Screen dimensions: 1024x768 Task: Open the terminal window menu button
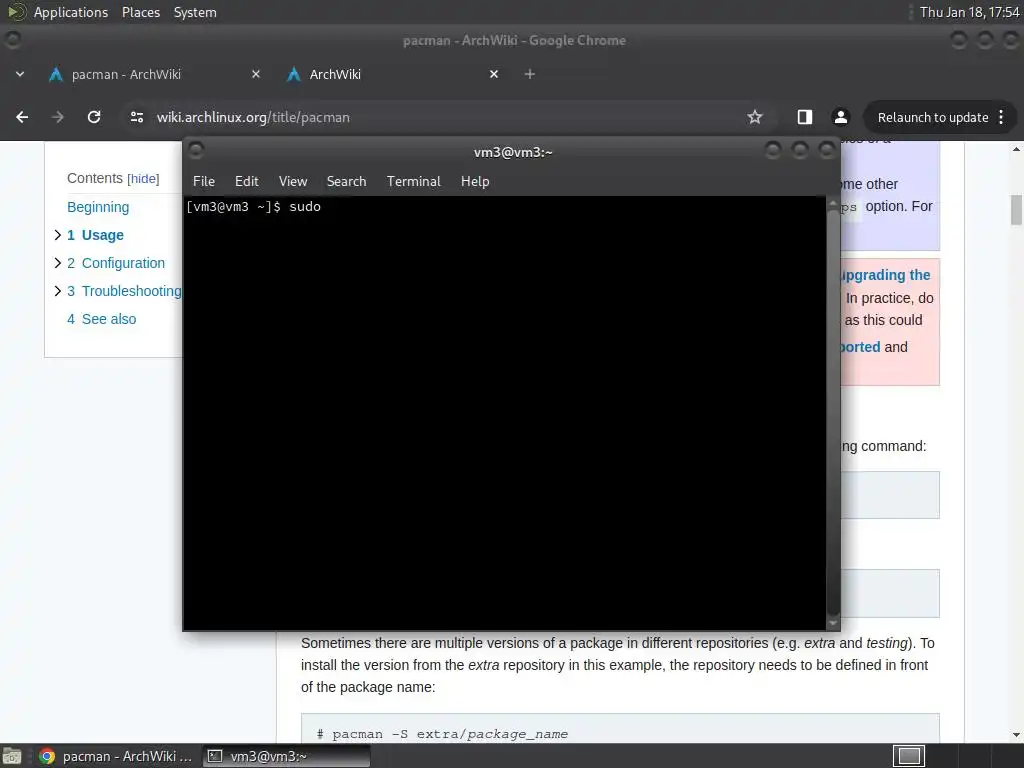[196, 151]
